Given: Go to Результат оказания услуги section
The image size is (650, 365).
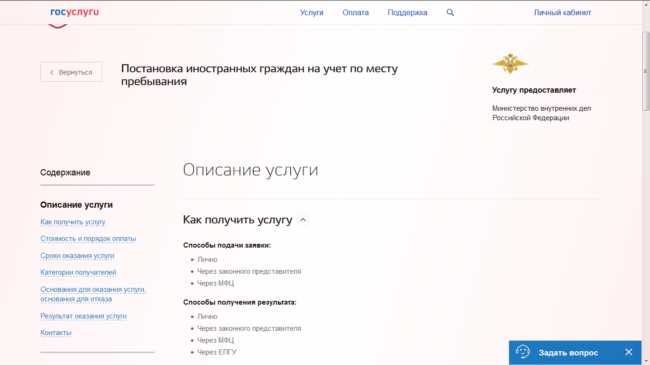Looking at the screenshot, I should [83, 316].
